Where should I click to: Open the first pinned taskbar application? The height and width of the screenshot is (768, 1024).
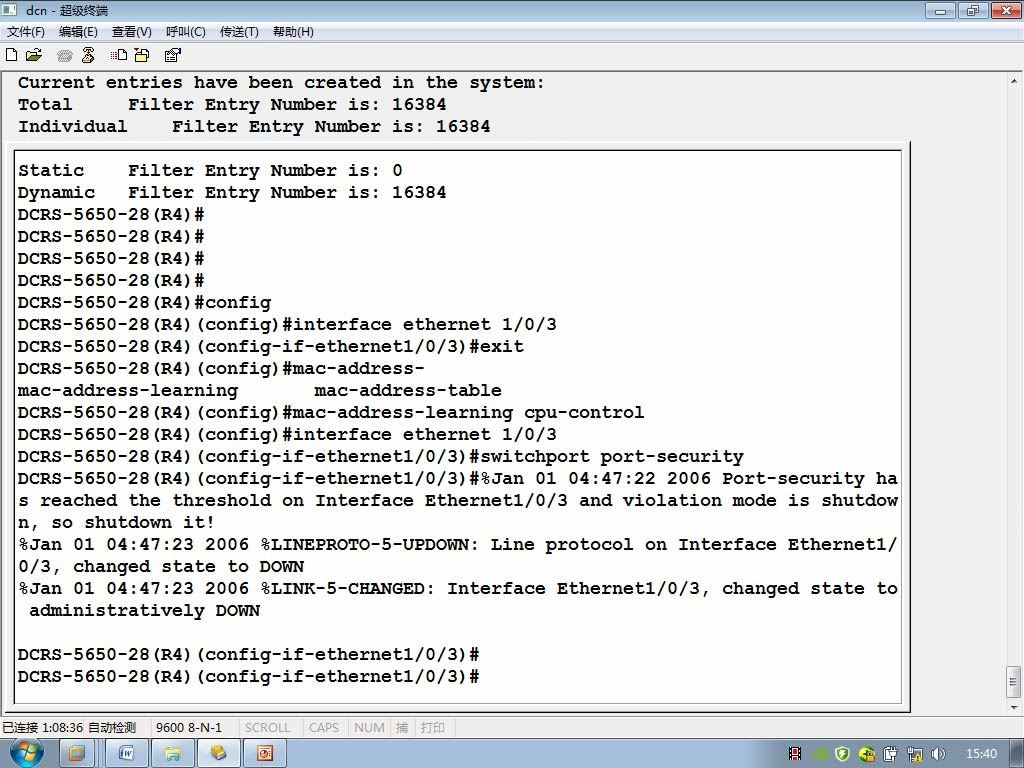tap(76, 754)
